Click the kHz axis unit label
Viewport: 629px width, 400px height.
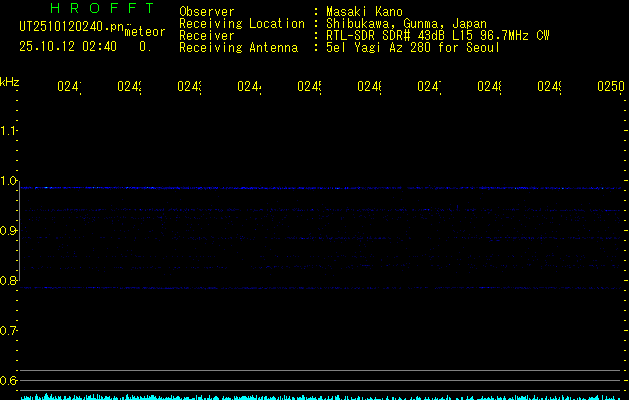[10, 80]
